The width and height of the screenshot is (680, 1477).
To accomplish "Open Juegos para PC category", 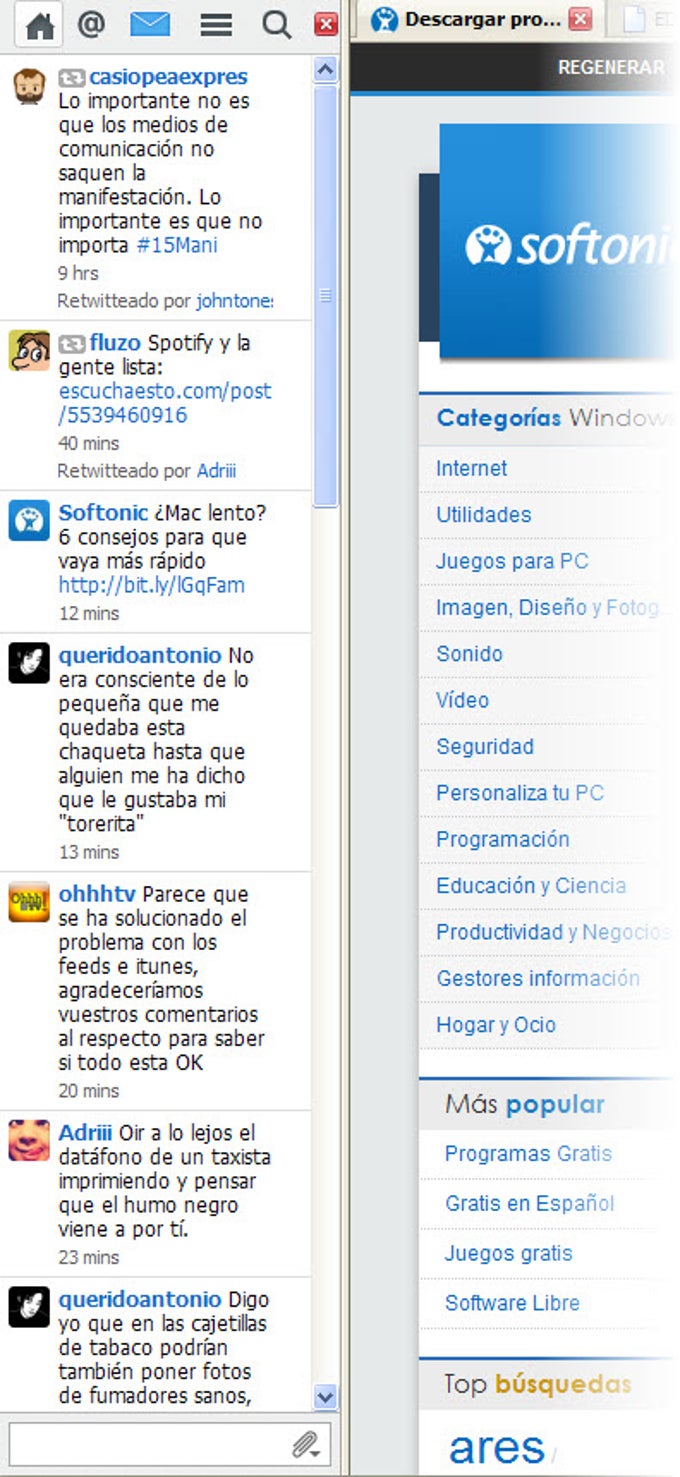I will pos(512,561).
